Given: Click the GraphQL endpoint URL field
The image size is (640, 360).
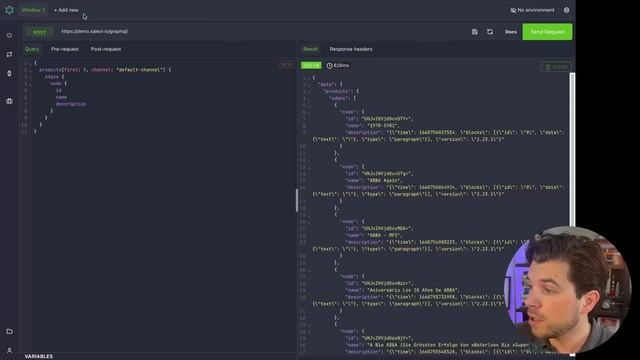Looking at the screenshot, I should (261, 31).
